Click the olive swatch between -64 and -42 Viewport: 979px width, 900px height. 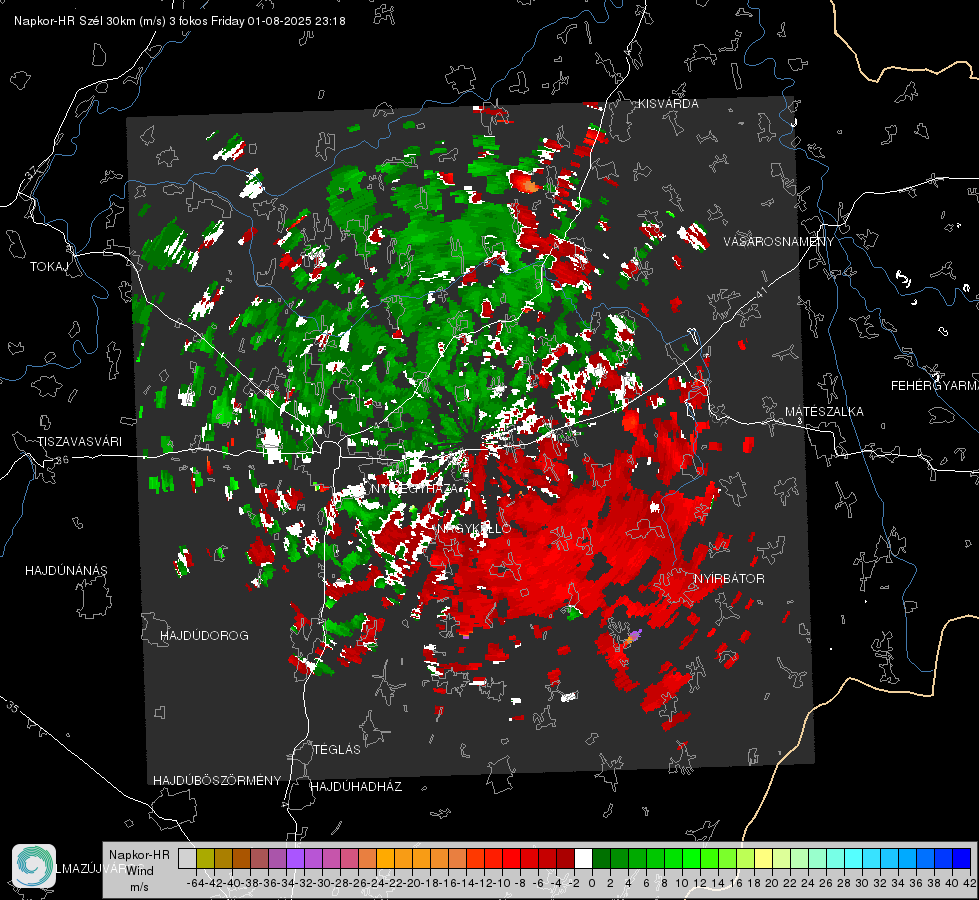205,858
